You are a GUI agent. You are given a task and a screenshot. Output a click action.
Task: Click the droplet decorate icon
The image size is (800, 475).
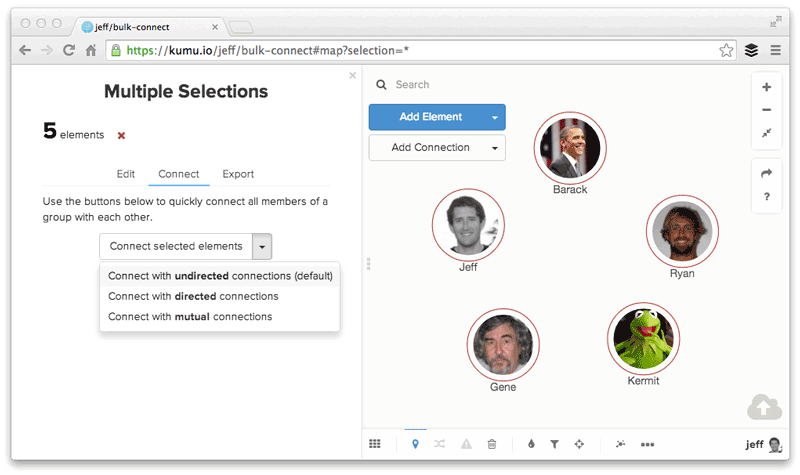point(531,444)
